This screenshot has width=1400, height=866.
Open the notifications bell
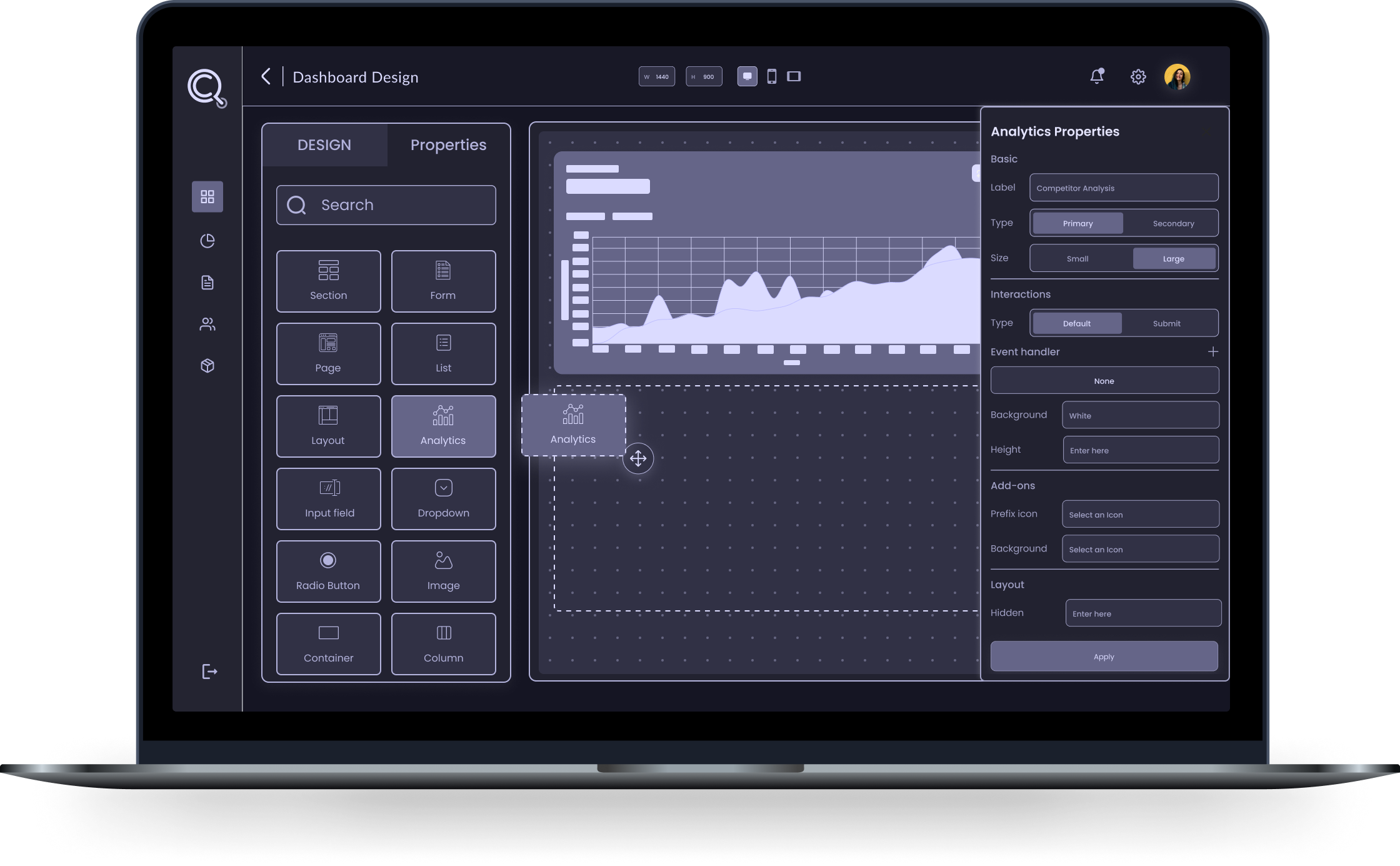click(1096, 76)
